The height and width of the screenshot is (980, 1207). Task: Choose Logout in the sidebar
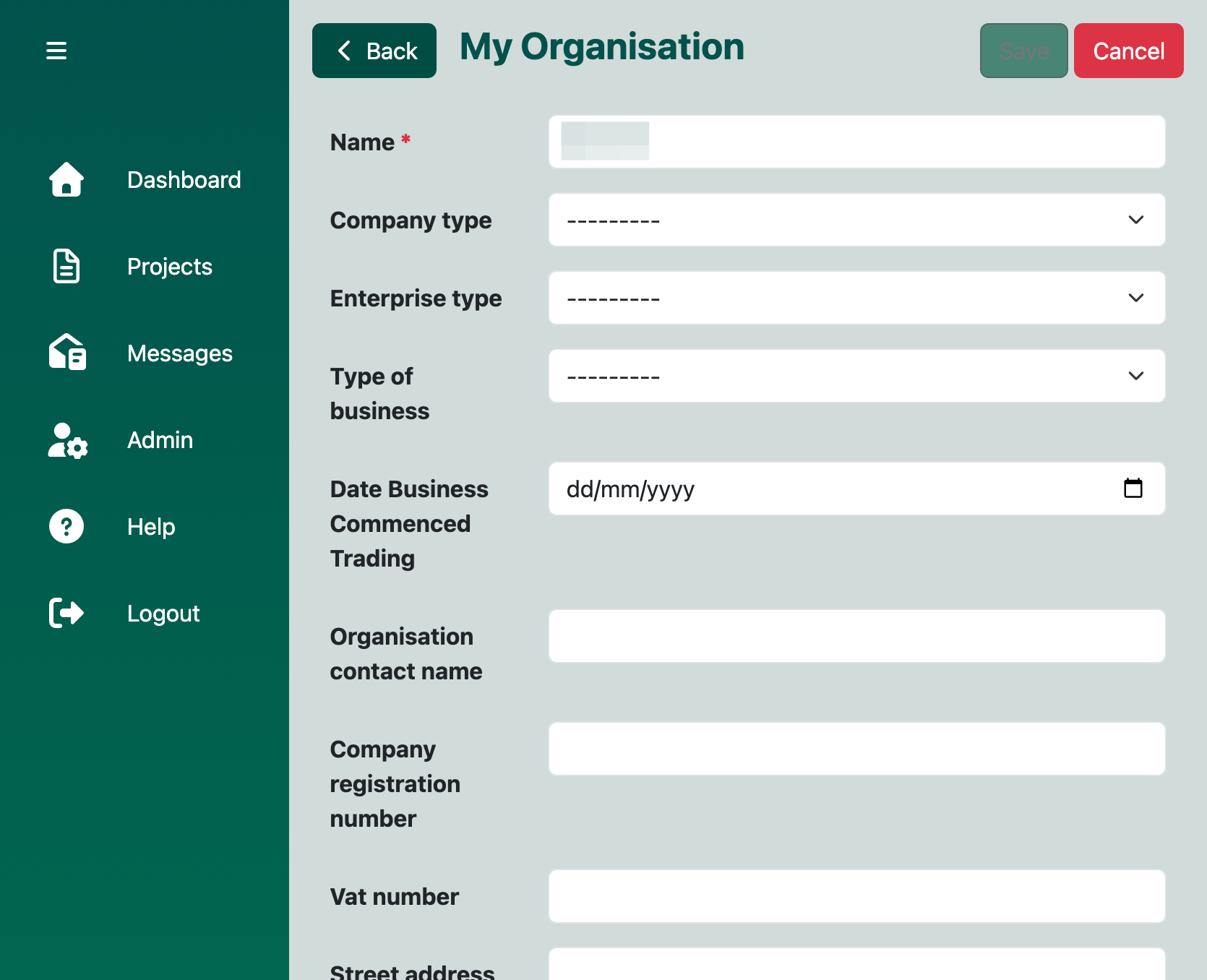[x=163, y=613]
